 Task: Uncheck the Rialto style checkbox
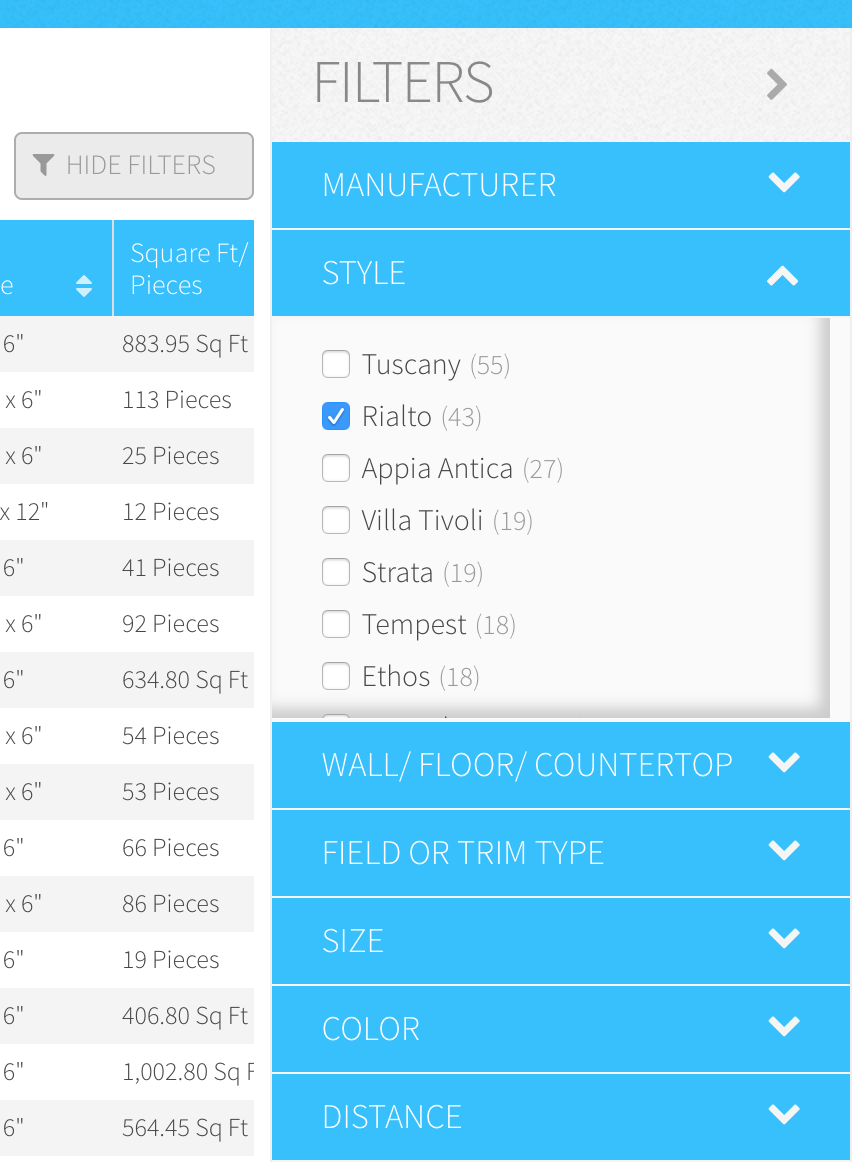tap(336, 416)
